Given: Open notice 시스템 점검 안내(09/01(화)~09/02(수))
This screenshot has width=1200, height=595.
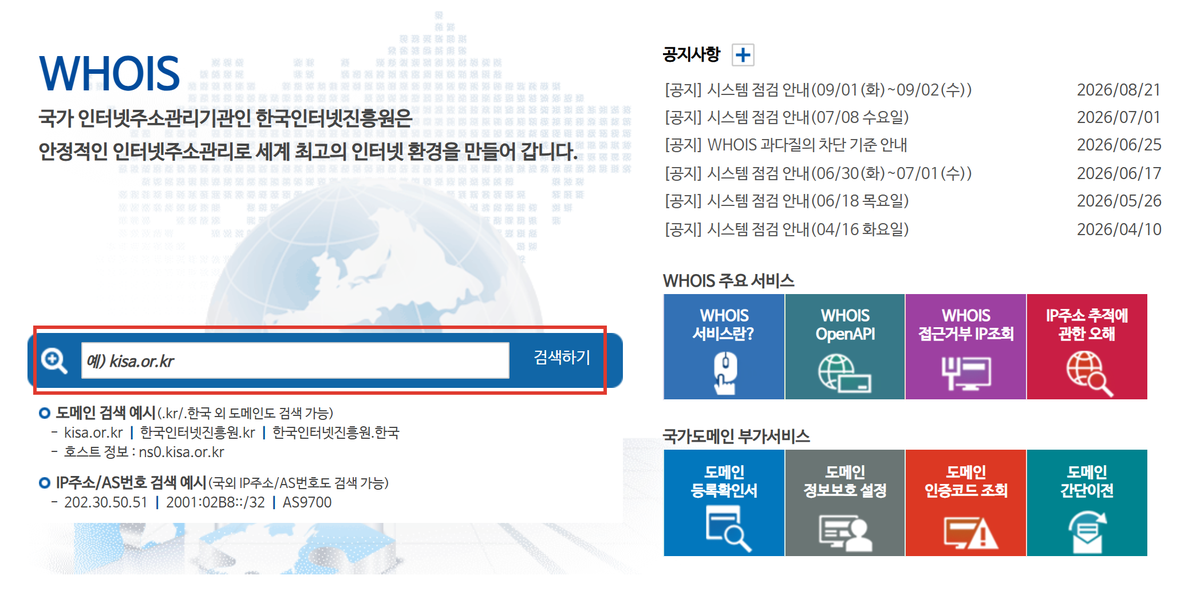Looking at the screenshot, I should [x=818, y=90].
